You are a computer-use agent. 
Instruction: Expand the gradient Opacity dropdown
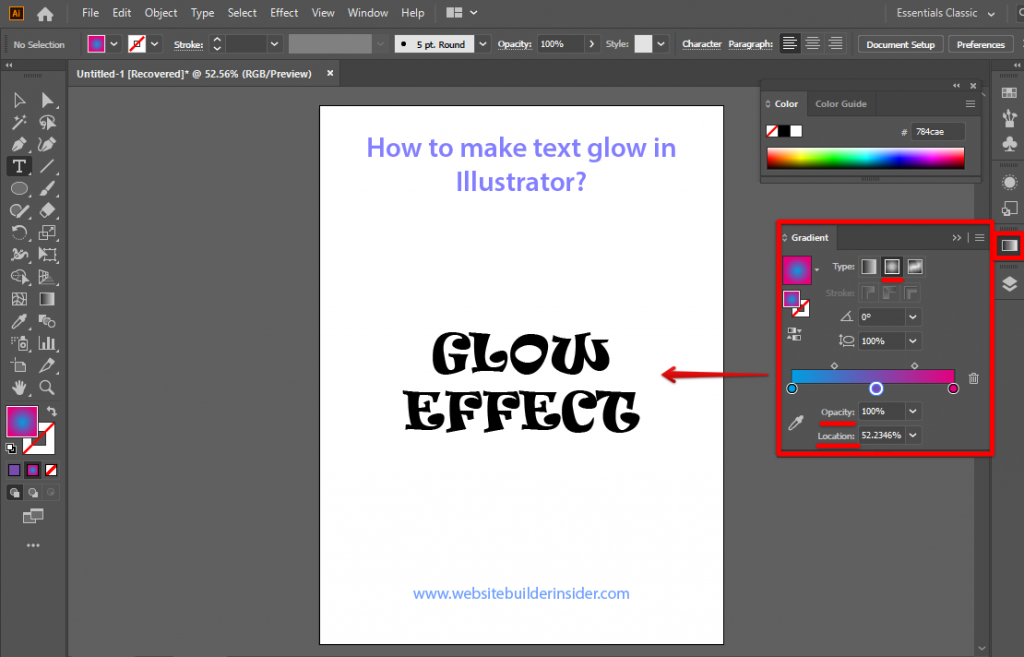tap(913, 411)
